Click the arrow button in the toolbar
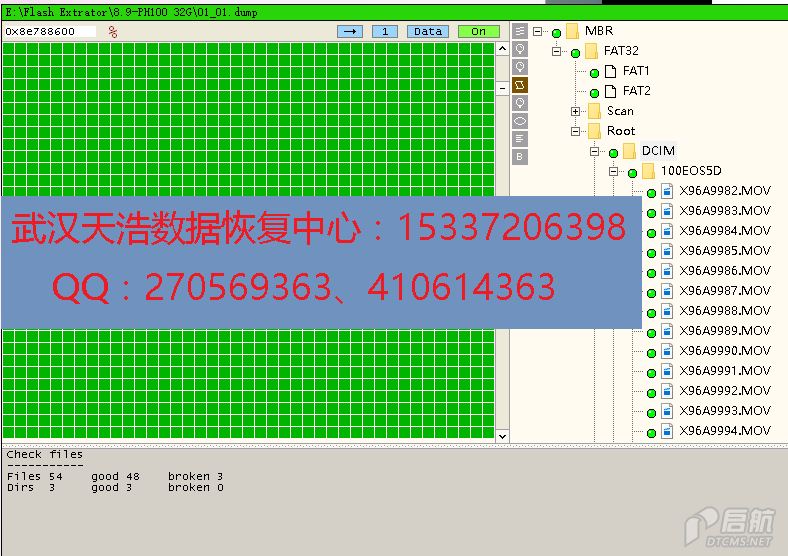Screen dimensions: 788x556 pyautogui.click(x=350, y=32)
